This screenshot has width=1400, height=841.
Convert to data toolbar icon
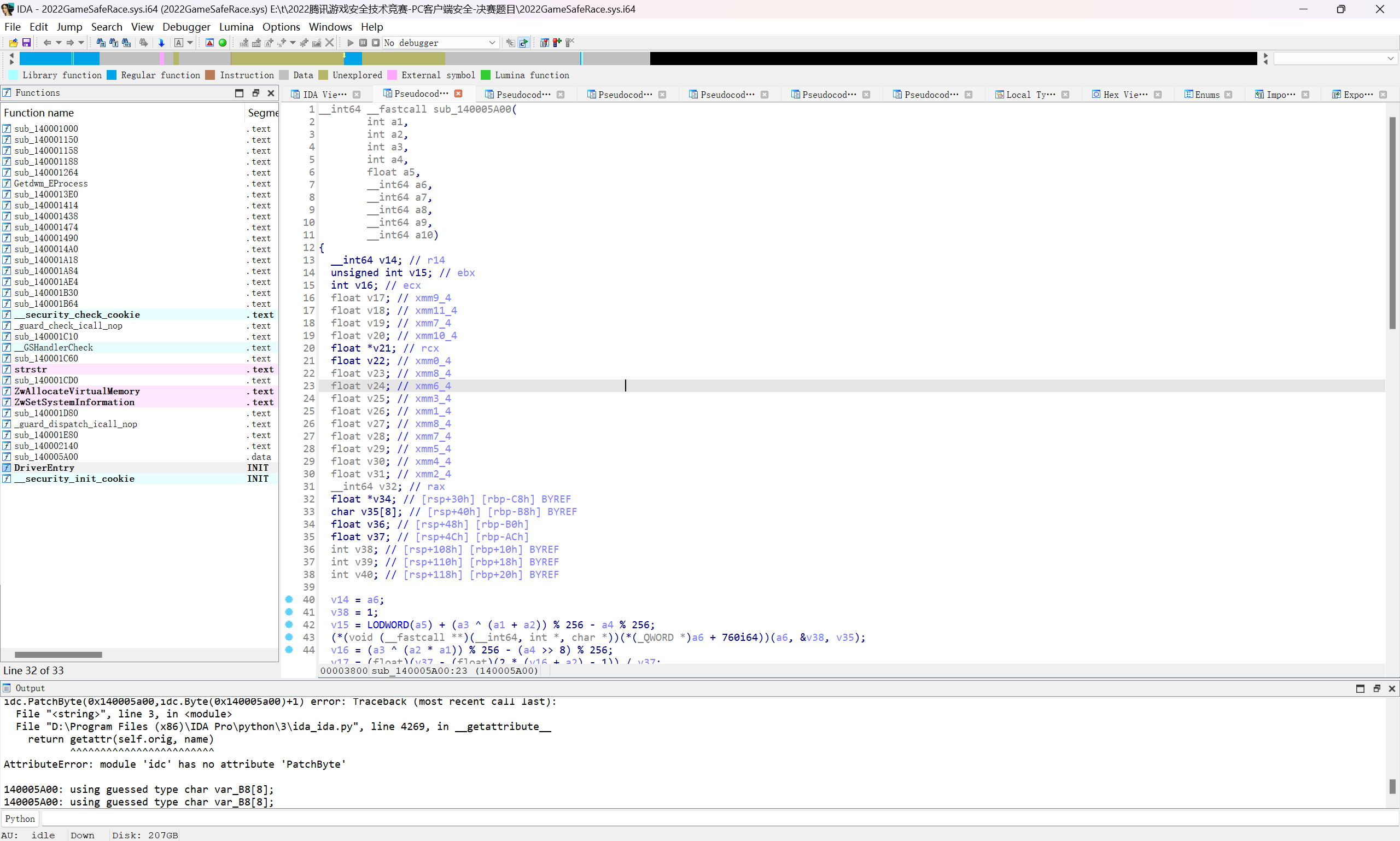click(256, 43)
